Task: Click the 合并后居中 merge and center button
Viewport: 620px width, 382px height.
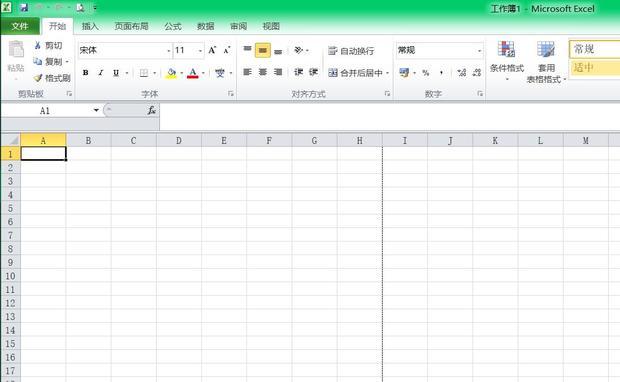Action: coord(356,73)
